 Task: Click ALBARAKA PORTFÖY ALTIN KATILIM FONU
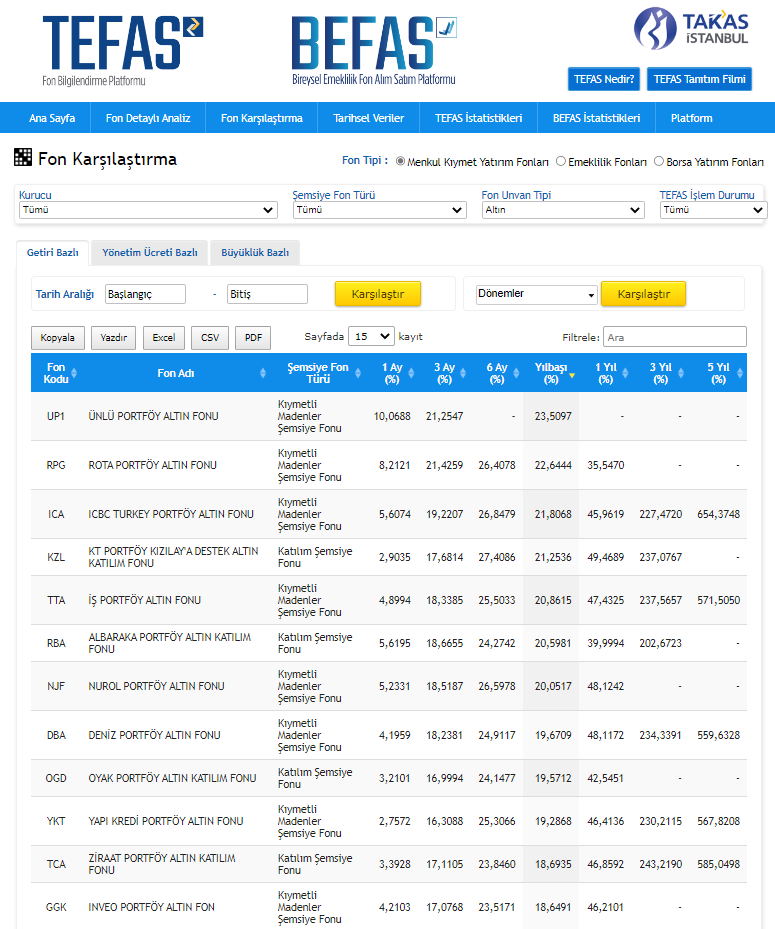tap(169, 643)
